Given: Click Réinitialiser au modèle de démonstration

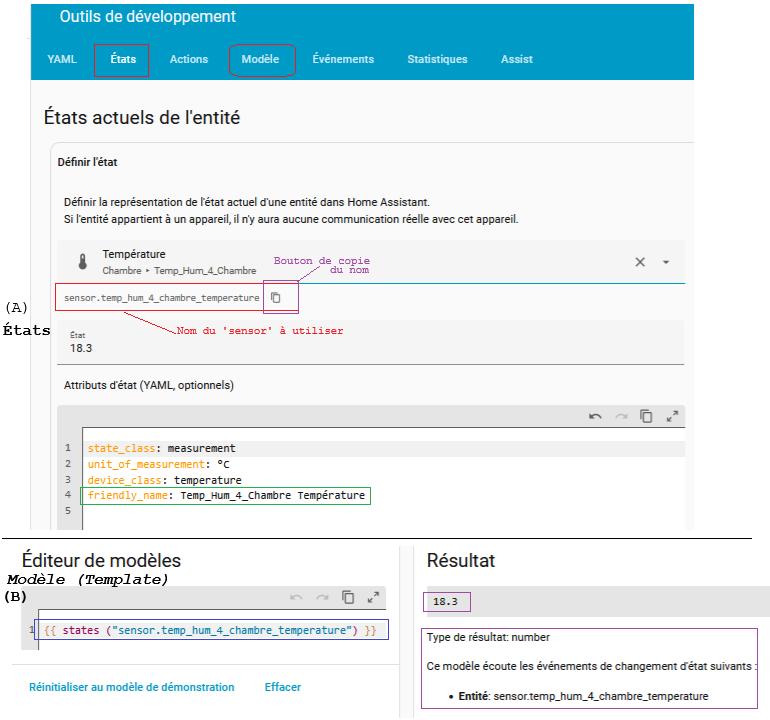Looking at the screenshot, I should (x=131, y=687).
